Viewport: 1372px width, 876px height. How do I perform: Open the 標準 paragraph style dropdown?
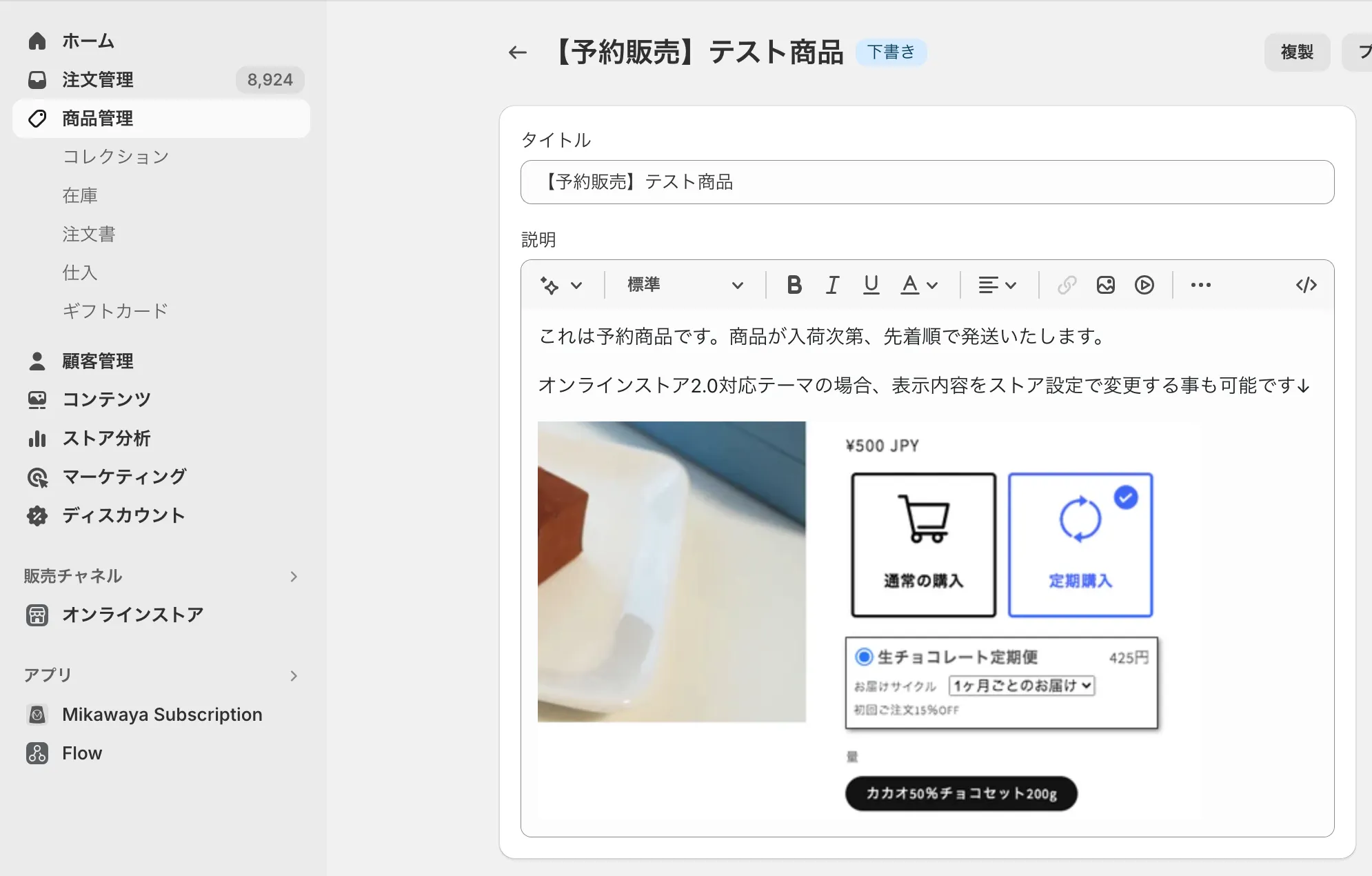pyautogui.click(x=684, y=285)
